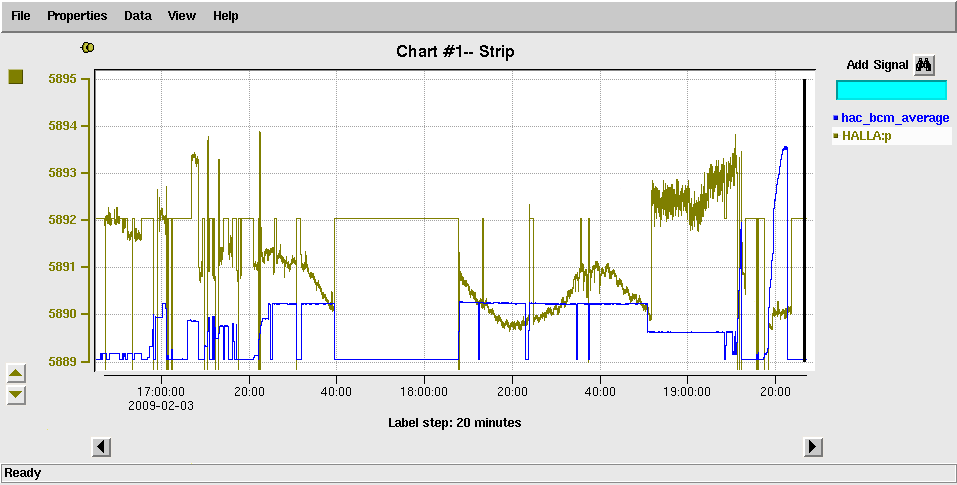Click the 5894 axis value label
This screenshot has width=957, height=485.
point(62,126)
